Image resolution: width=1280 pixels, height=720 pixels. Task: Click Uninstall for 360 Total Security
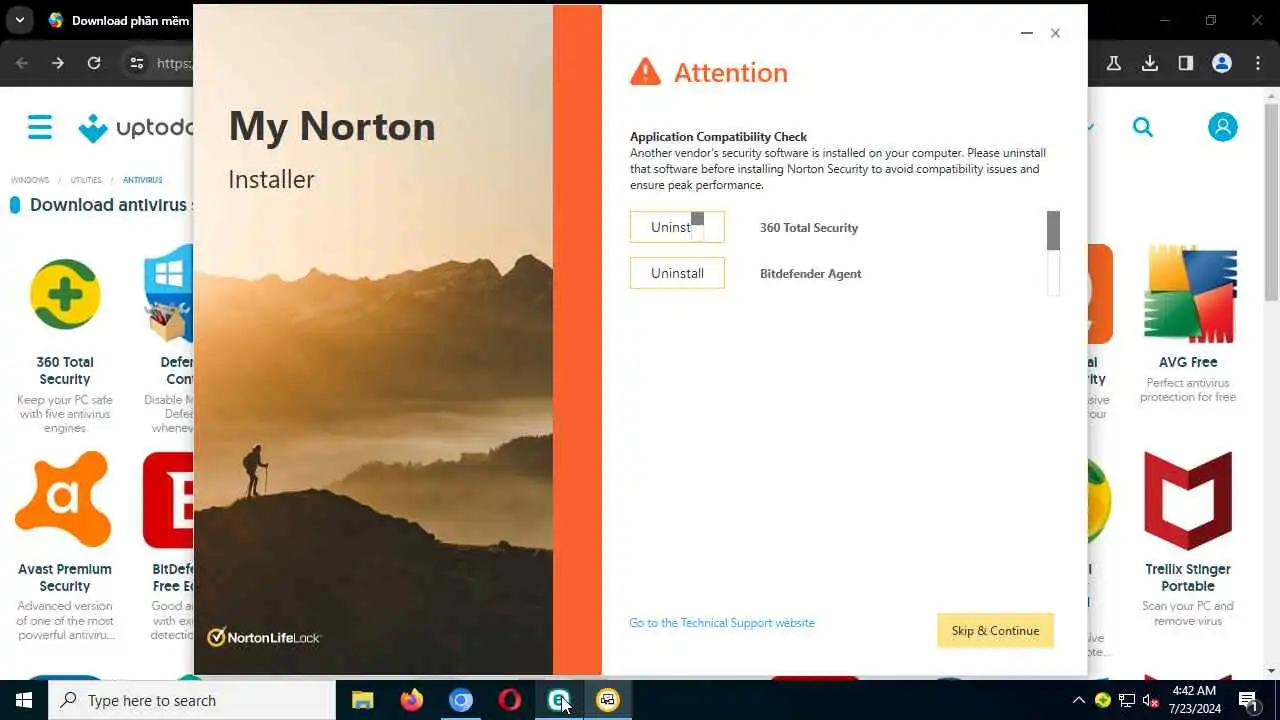[x=677, y=227]
